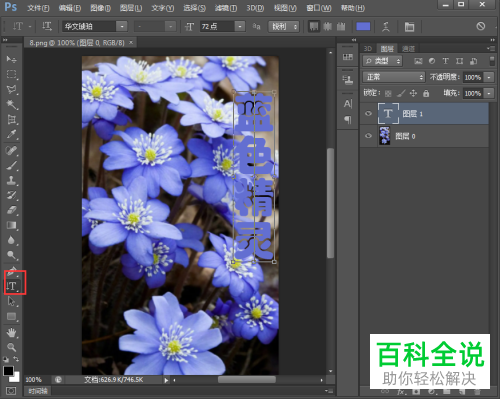
Task: Select the History Brush tool
Action: [11, 195]
